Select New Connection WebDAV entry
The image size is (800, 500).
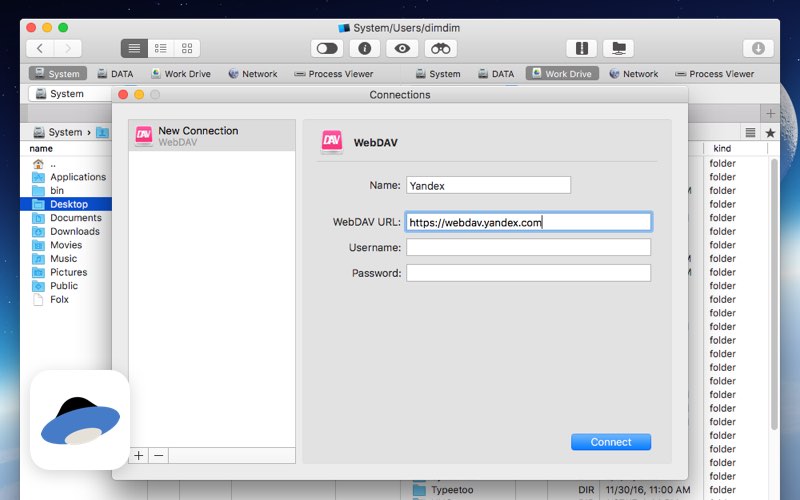click(212, 136)
